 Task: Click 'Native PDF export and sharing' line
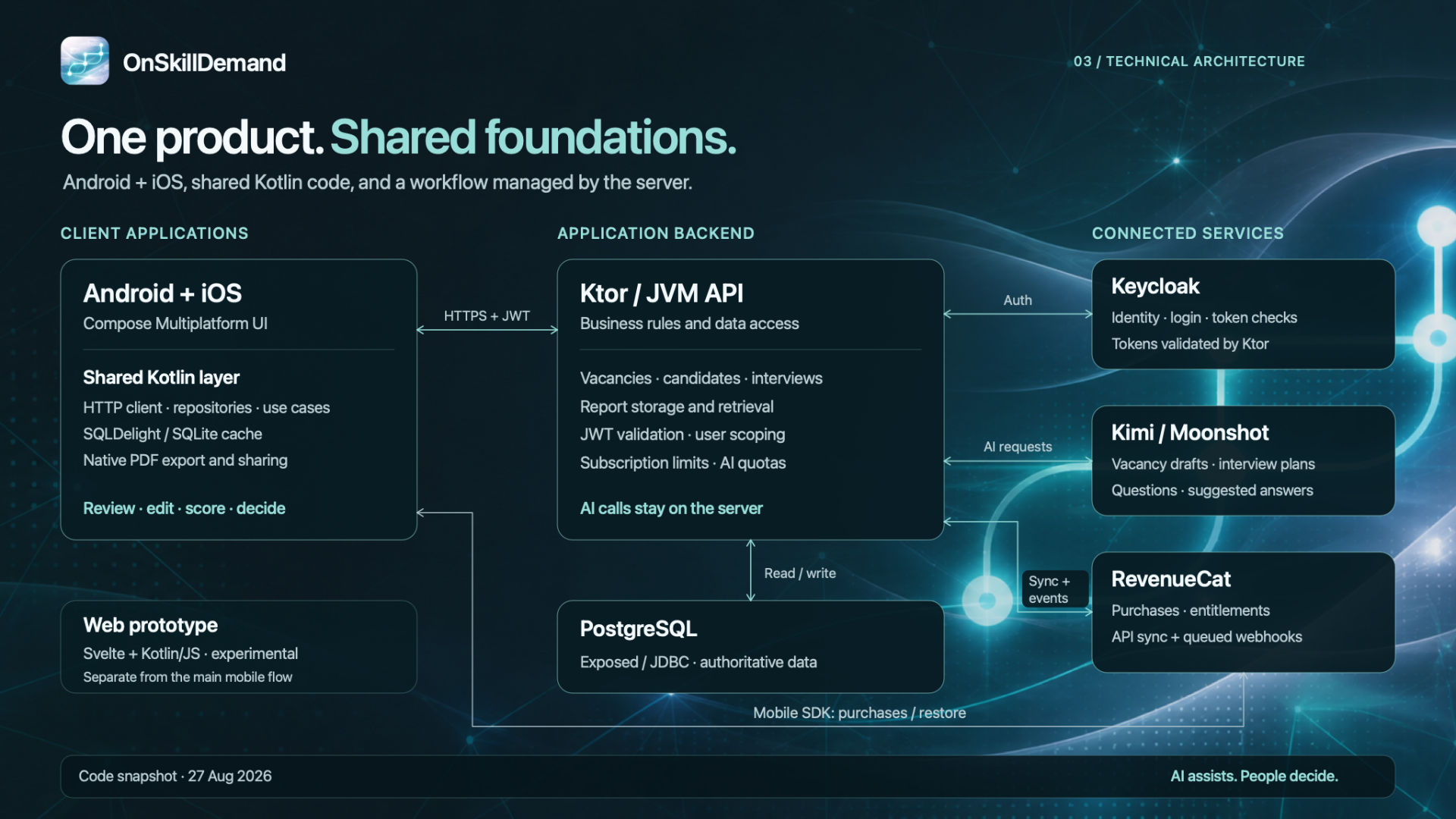point(186,460)
